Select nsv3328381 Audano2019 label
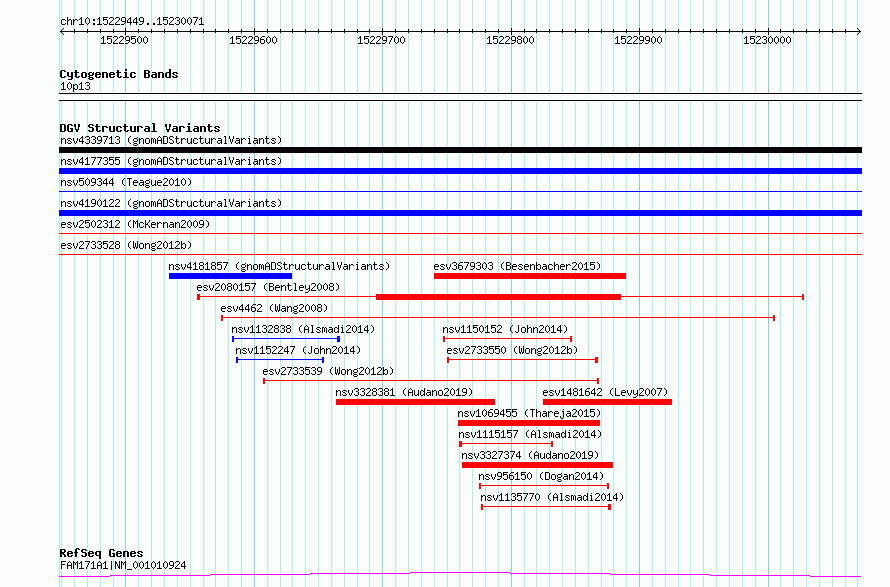This screenshot has width=890, height=587. pos(404,392)
